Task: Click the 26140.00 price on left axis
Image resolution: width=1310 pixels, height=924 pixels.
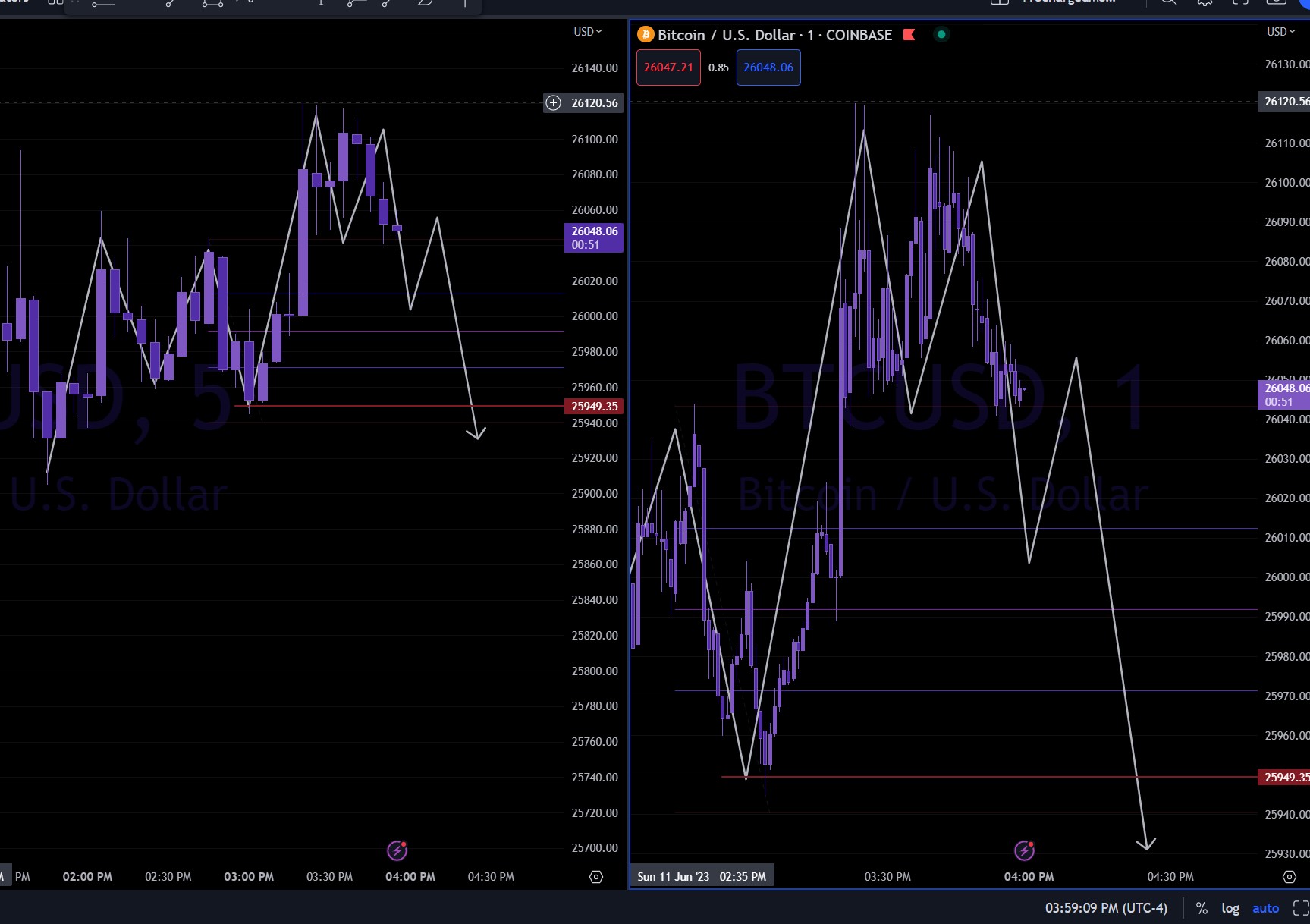Action: click(595, 68)
